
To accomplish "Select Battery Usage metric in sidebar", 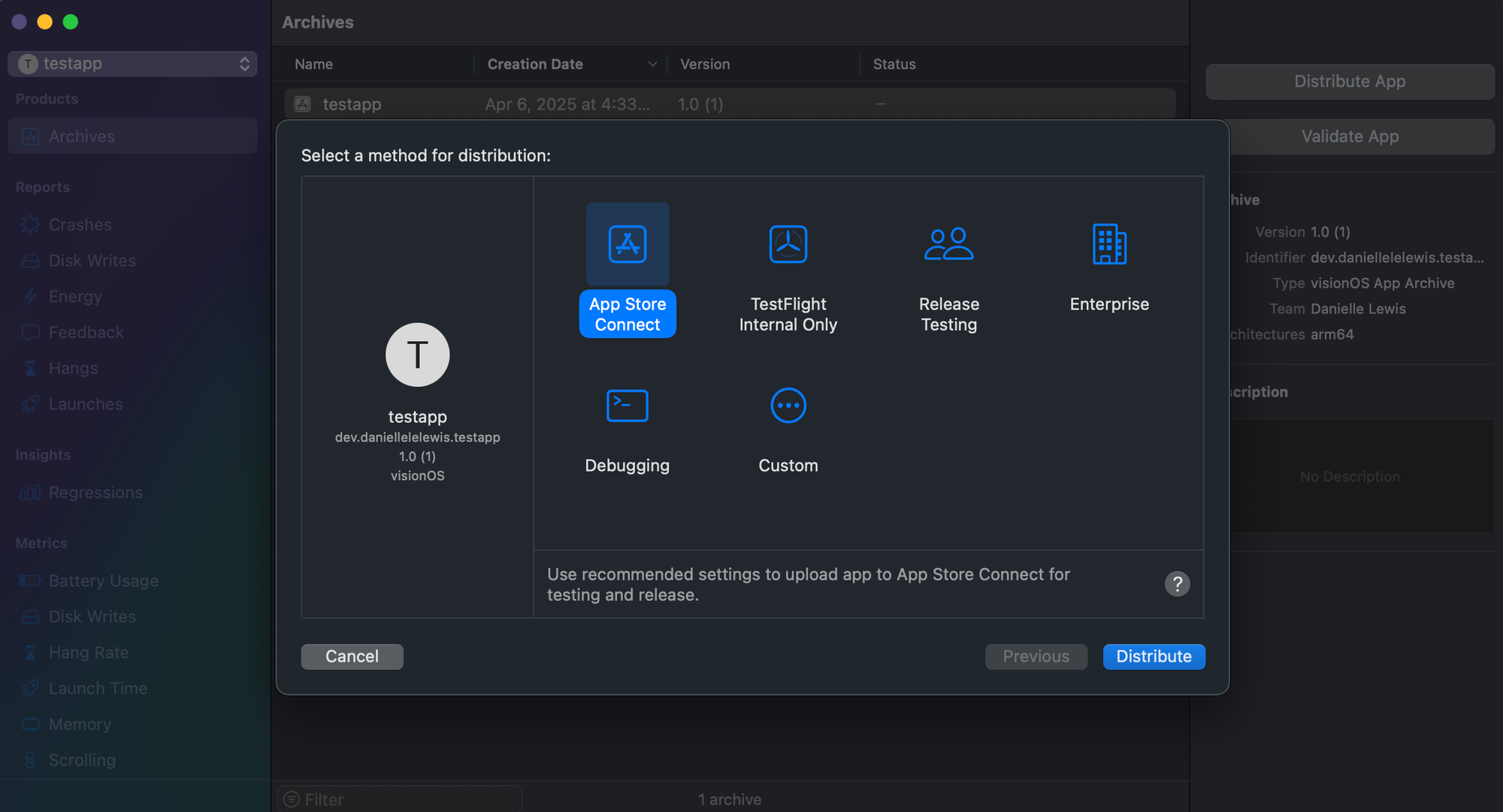I will pyautogui.click(x=103, y=581).
